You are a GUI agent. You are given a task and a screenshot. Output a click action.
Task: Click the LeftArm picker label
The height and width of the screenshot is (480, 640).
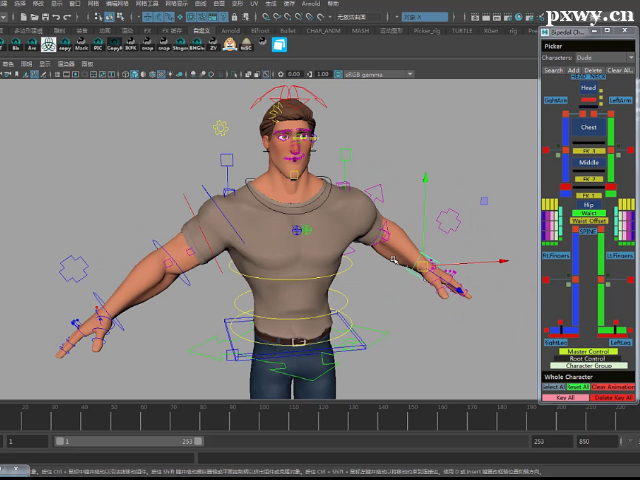click(620, 100)
